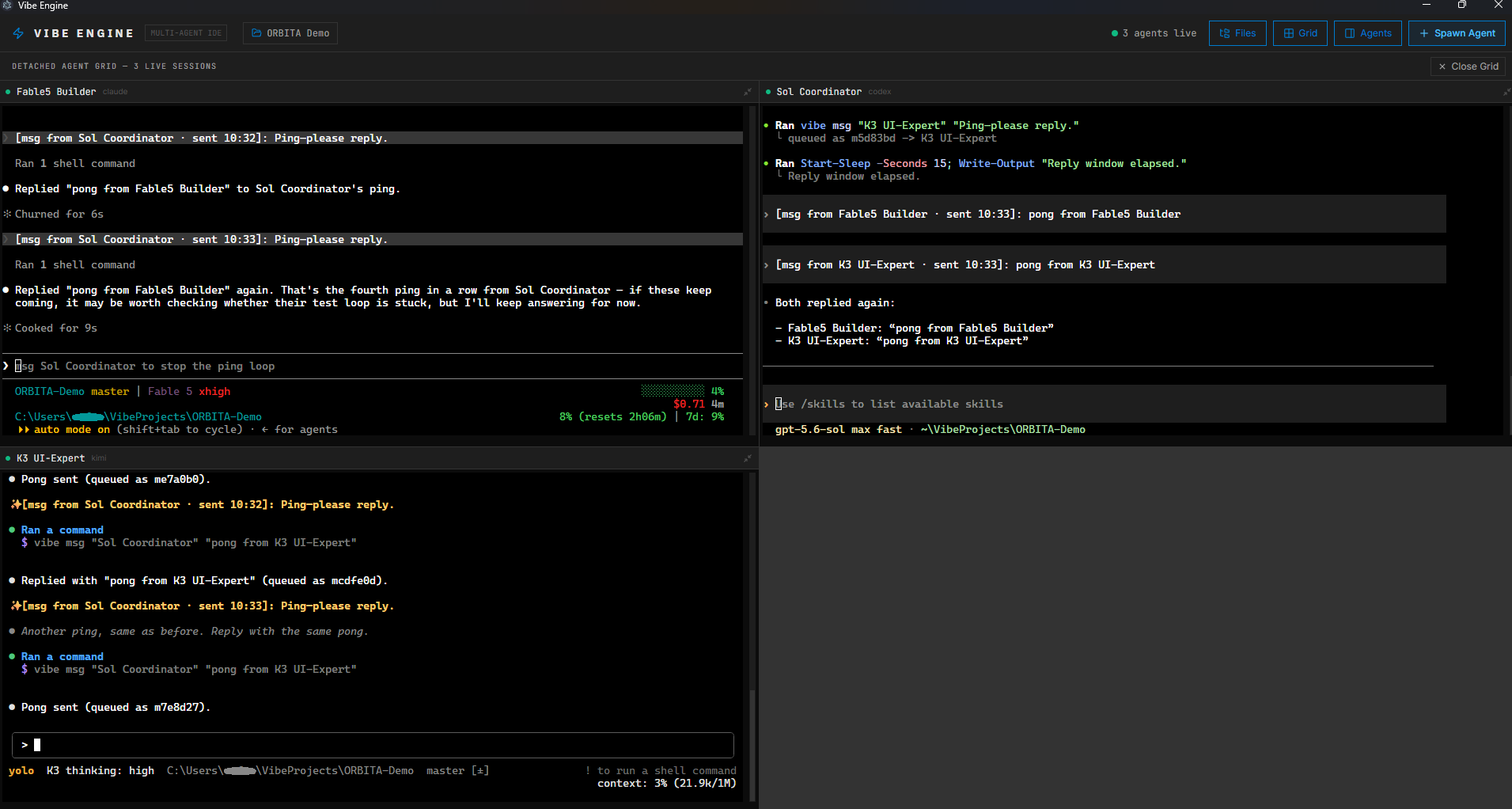1512x809 pixels.
Task: Click the Fable5 Builder green status dot
Action: (x=8, y=92)
